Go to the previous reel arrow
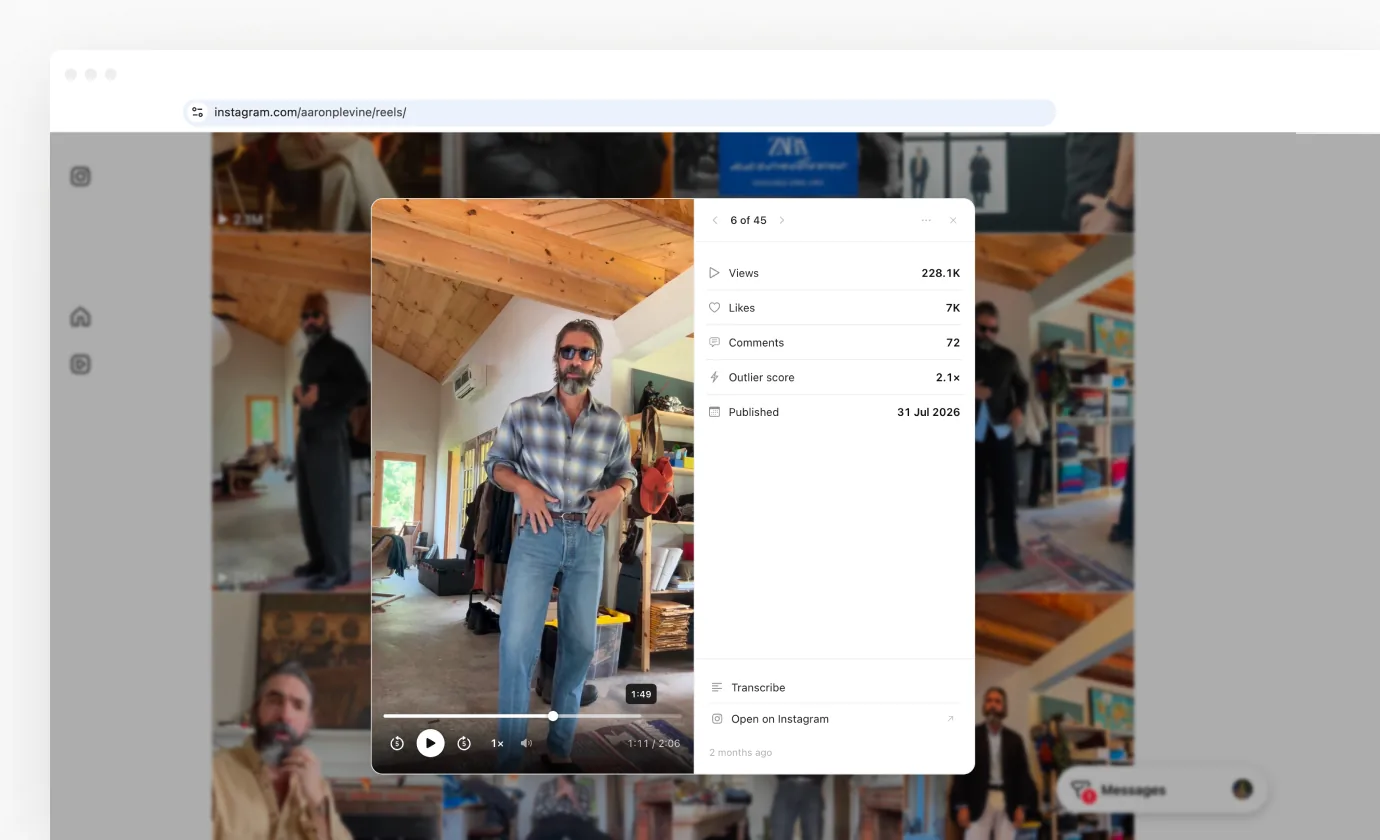 coord(715,220)
